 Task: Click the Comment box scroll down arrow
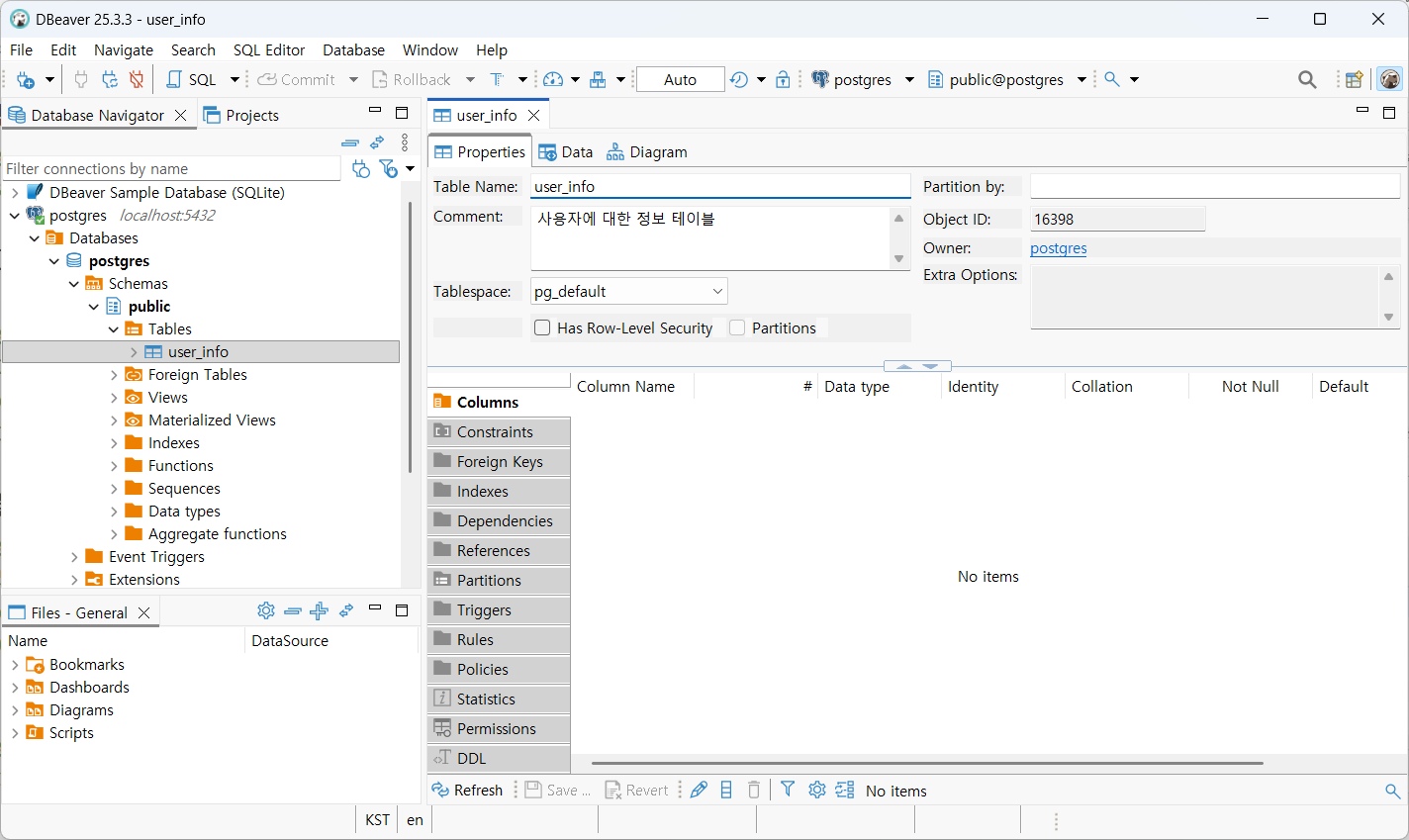[x=898, y=259]
